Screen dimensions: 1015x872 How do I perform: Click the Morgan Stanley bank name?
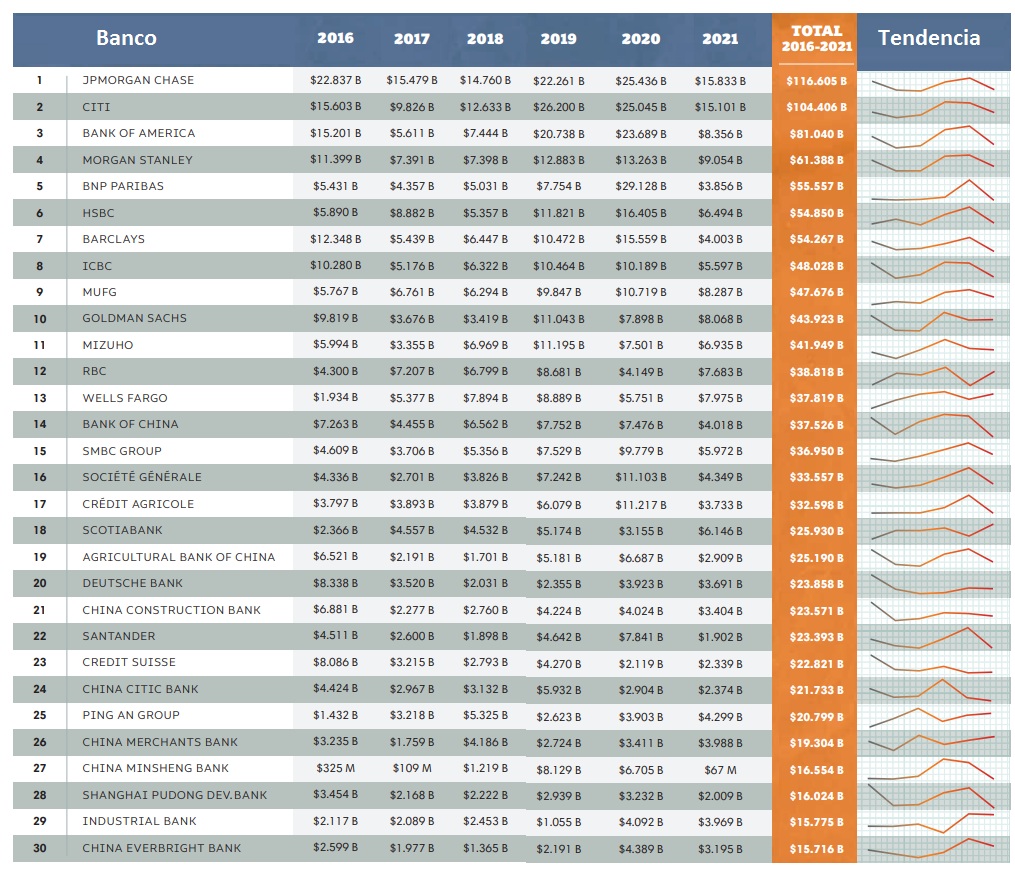[137, 160]
